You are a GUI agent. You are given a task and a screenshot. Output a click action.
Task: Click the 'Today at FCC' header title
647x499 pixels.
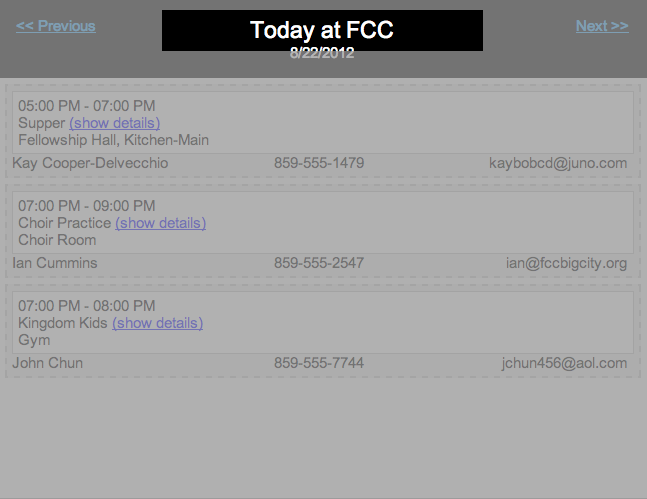click(322, 30)
